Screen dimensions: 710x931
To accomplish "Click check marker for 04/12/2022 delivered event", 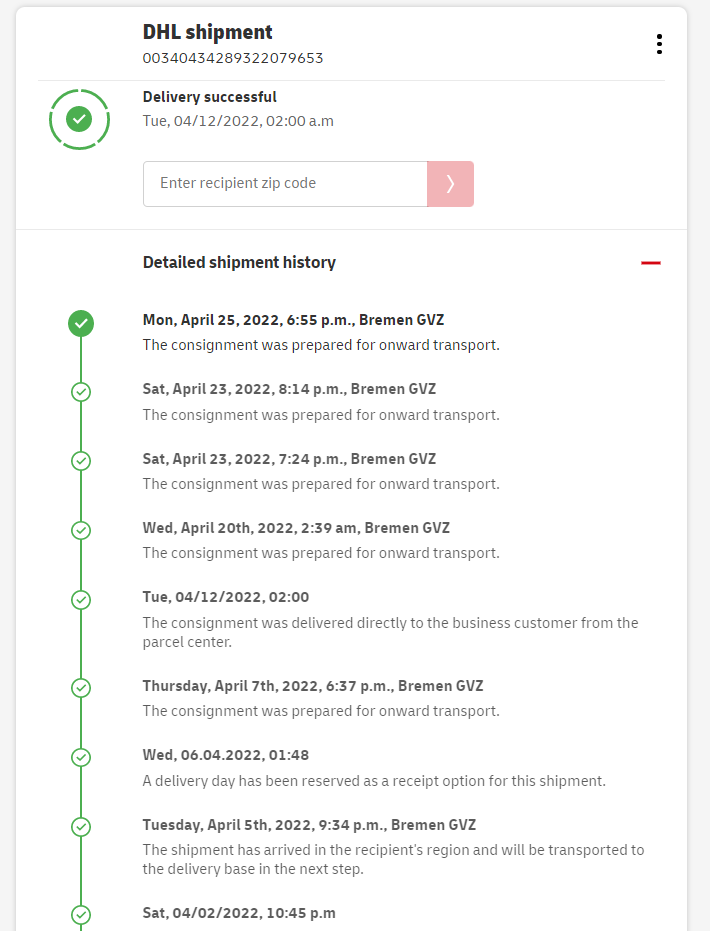I will click(x=81, y=599).
